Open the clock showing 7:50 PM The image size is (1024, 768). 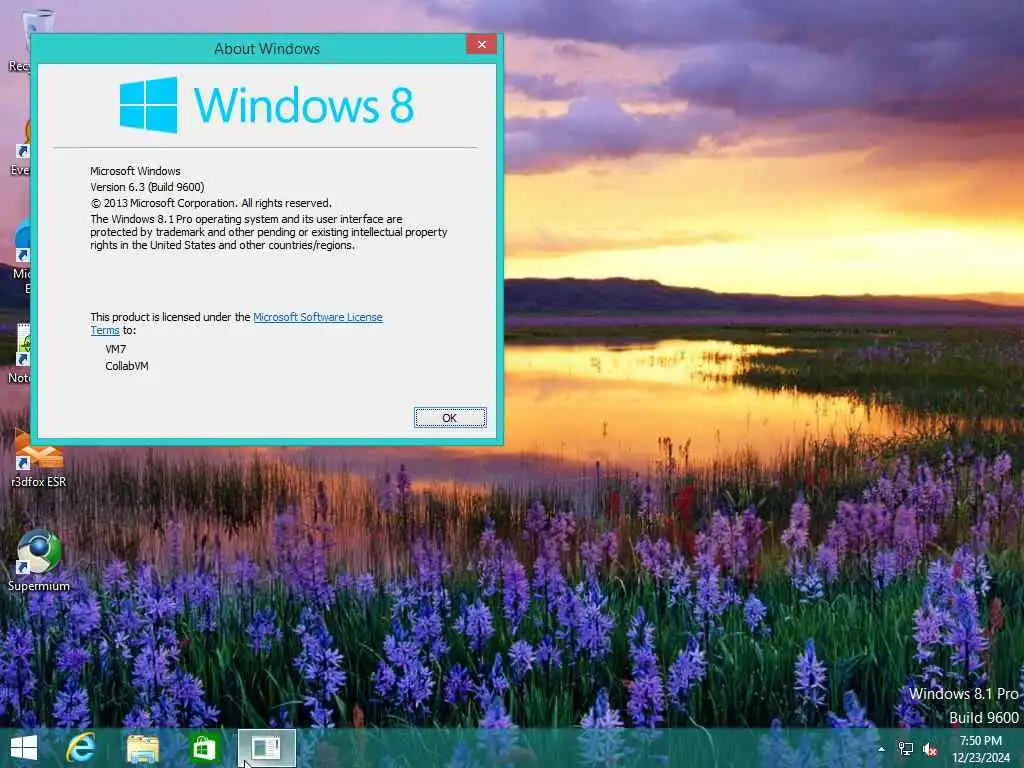point(980,749)
